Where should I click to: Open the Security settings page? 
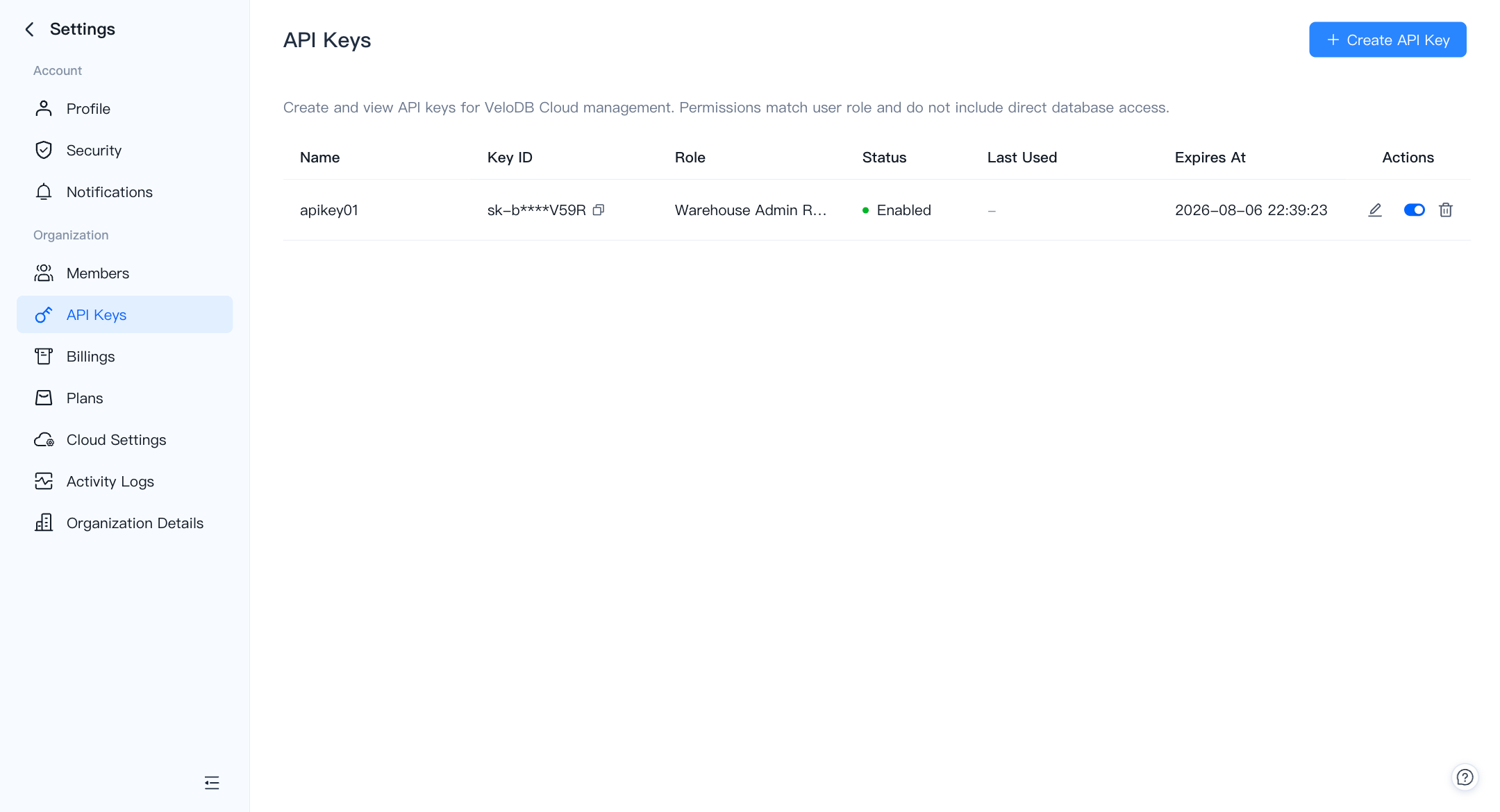(124, 151)
